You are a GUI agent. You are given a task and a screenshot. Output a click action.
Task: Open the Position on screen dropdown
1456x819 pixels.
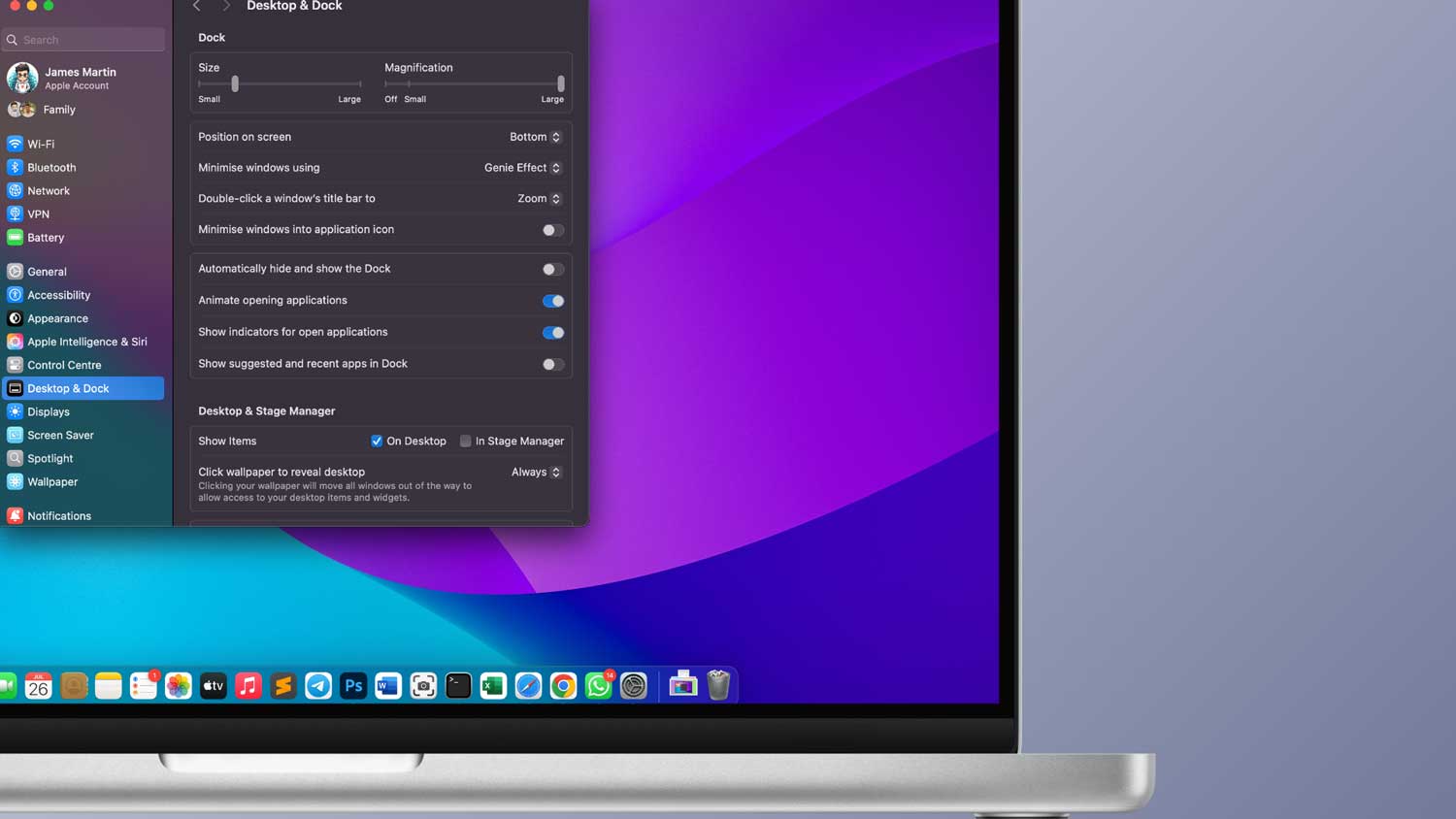(x=535, y=137)
